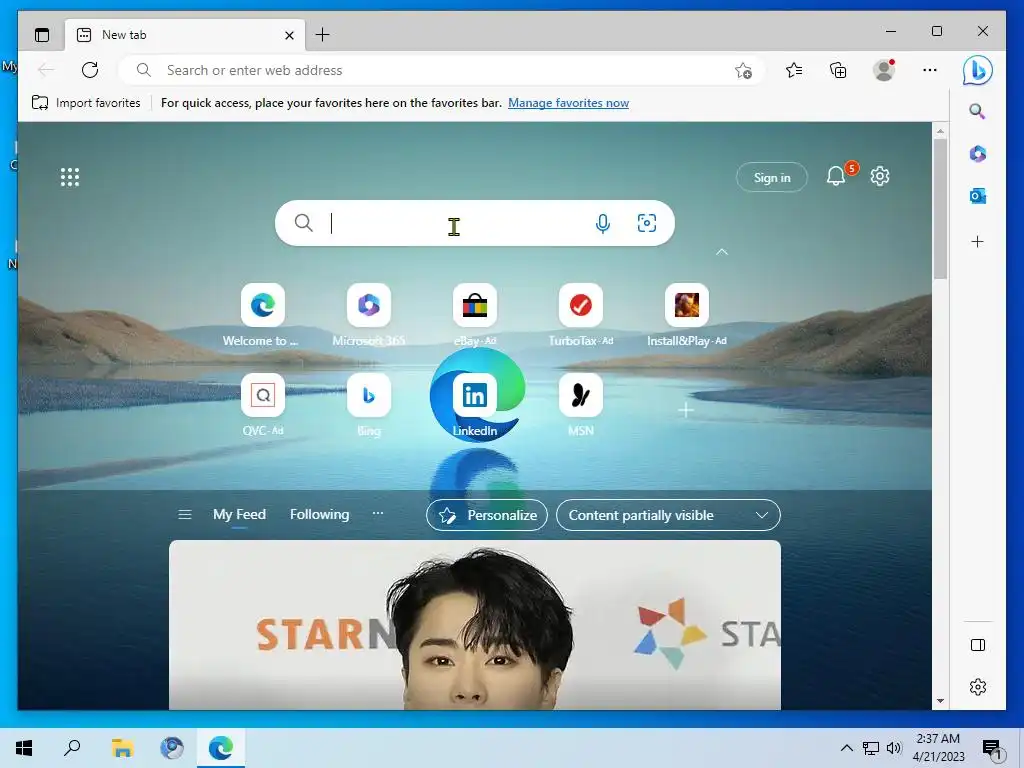Add this page to favorites star icon

(x=743, y=71)
